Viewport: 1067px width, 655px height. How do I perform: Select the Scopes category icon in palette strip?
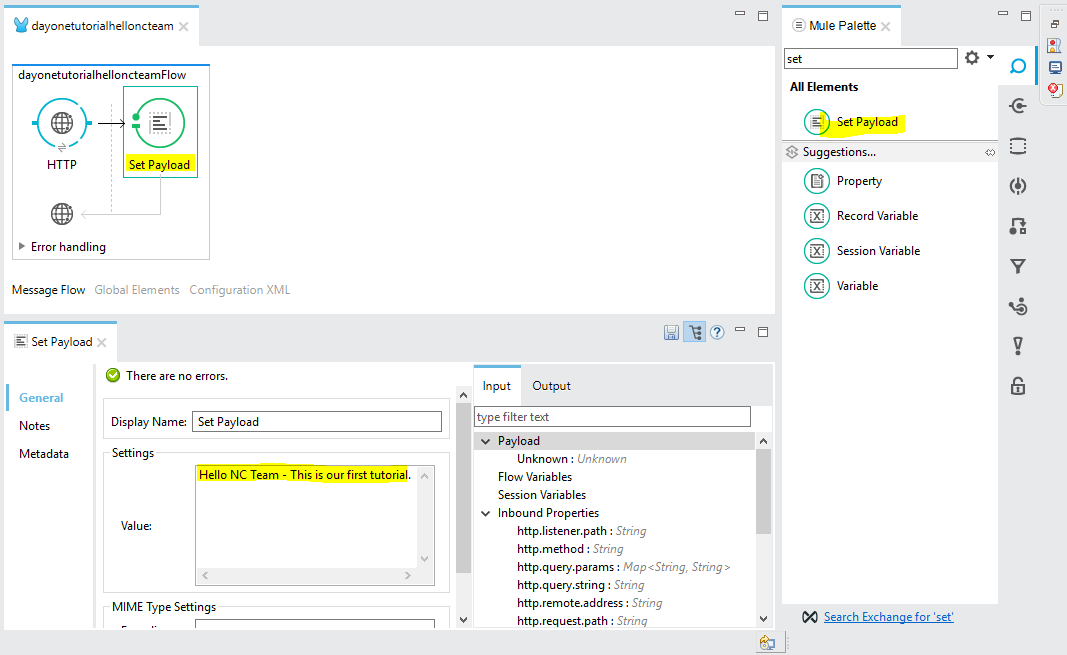1017,145
